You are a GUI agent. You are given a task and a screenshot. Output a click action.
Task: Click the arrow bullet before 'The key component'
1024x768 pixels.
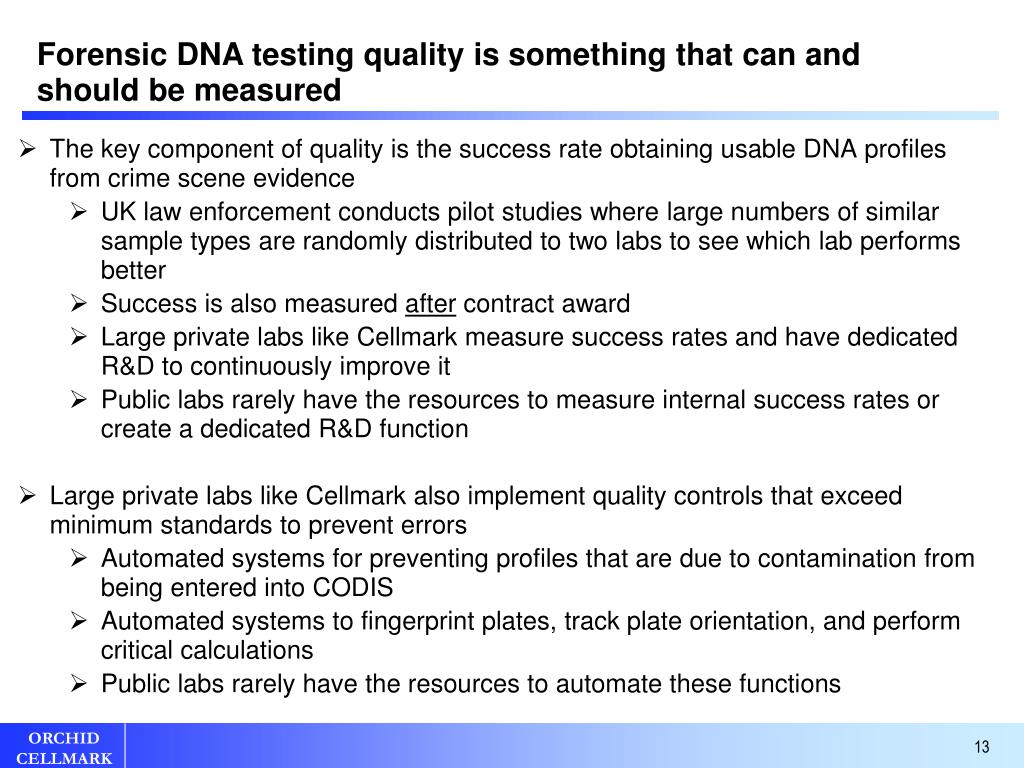point(27,149)
